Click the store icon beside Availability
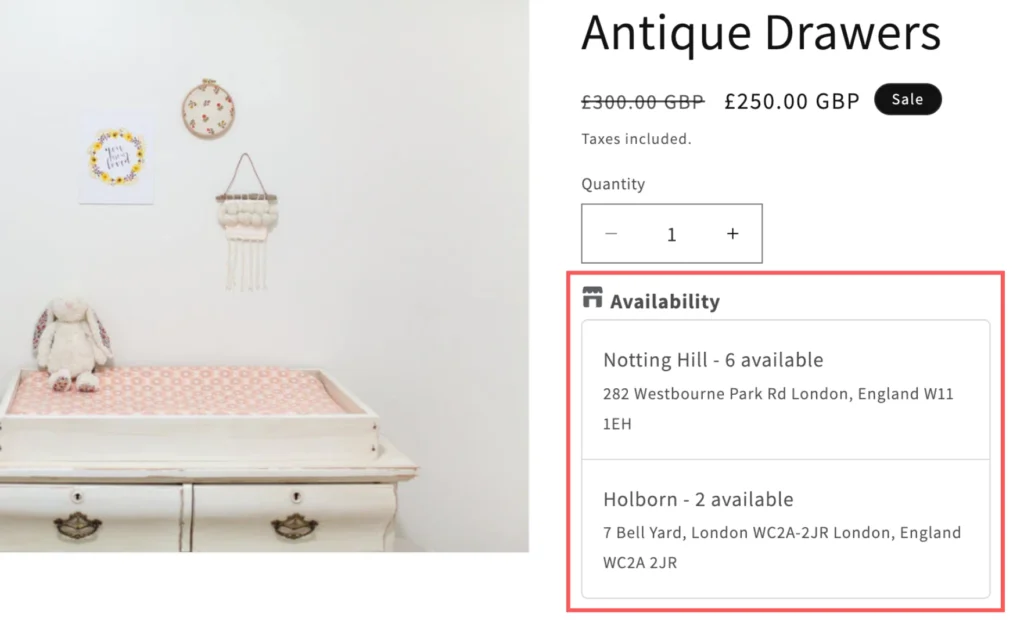Viewport: 1024px width, 627px height. pos(593,297)
